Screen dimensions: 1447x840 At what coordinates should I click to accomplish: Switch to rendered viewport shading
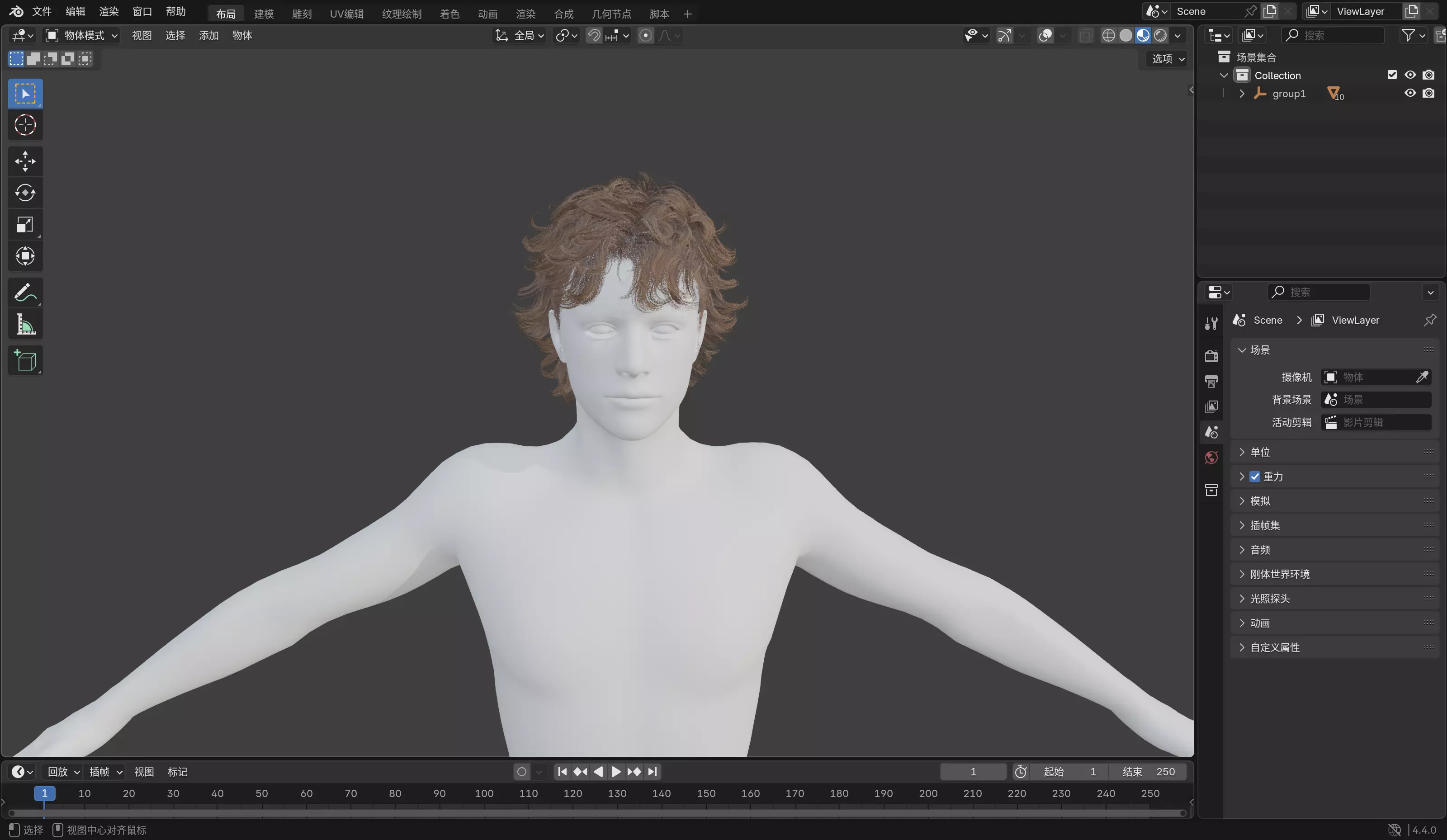[1160, 36]
